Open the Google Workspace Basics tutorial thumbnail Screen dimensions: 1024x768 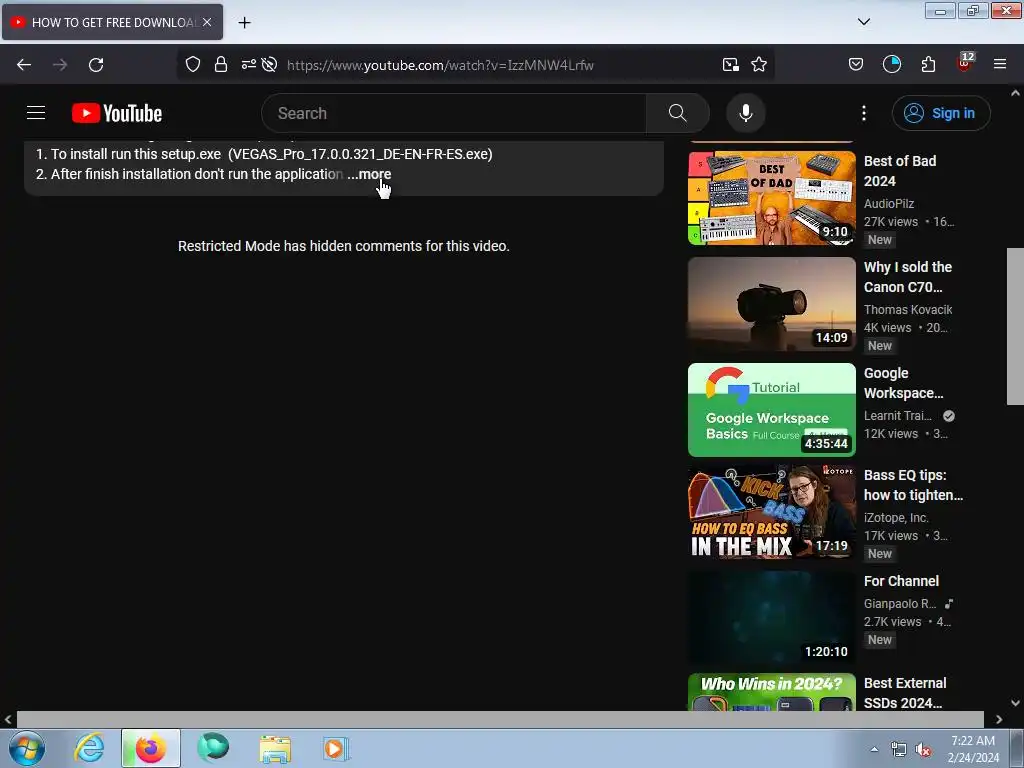tap(772, 410)
